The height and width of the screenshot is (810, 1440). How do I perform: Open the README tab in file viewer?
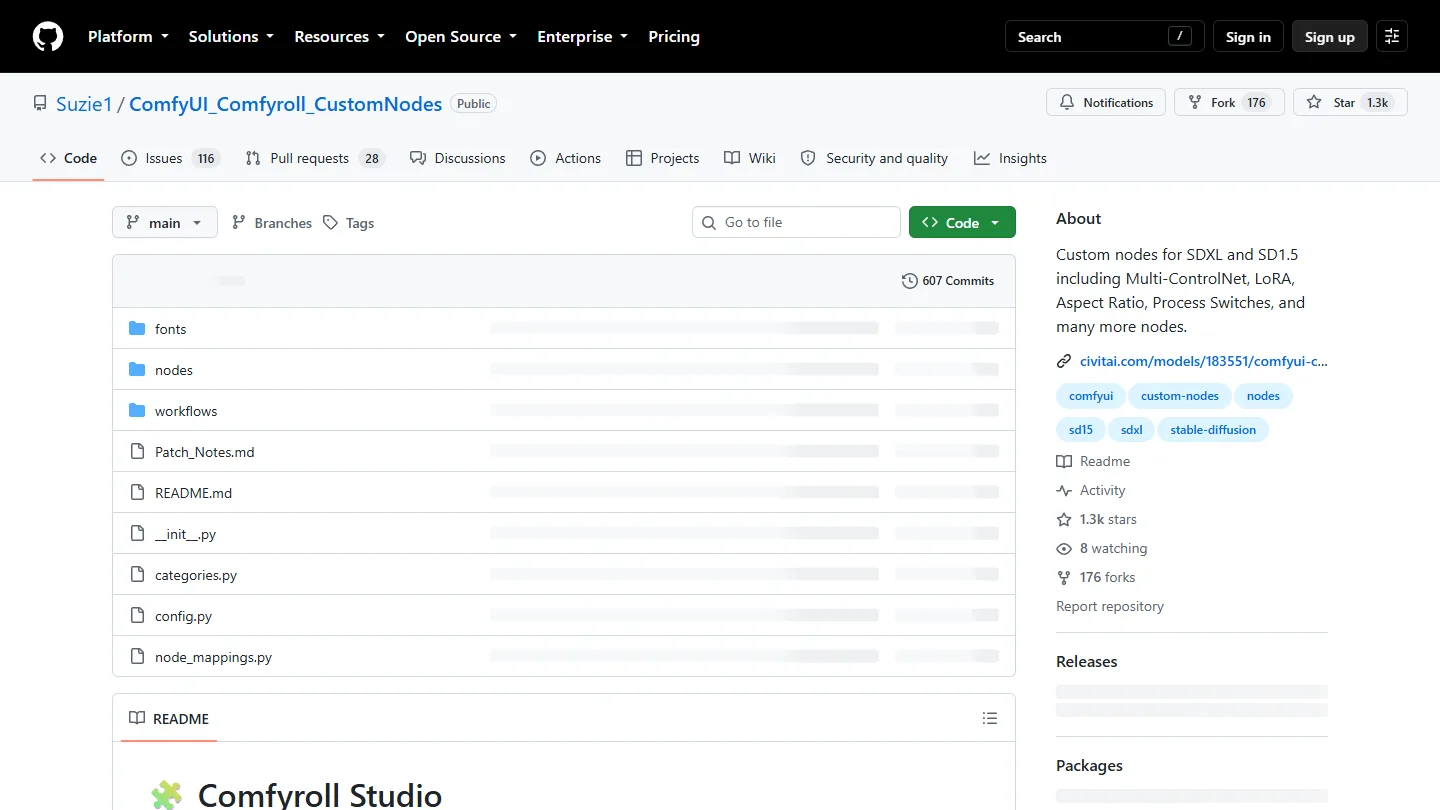[169, 718]
